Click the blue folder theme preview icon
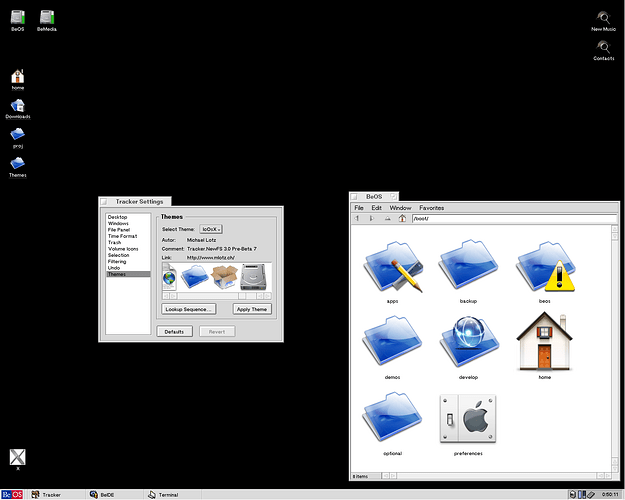Viewport: 625px width, 500px height. click(x=195, y=277)
